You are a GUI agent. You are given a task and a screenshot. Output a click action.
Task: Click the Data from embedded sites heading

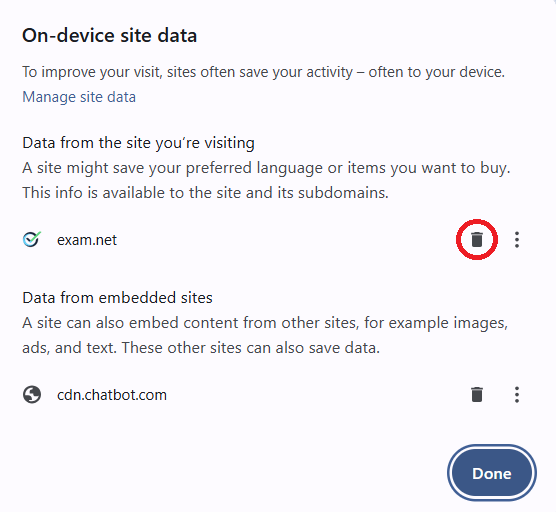pos(117,298)
